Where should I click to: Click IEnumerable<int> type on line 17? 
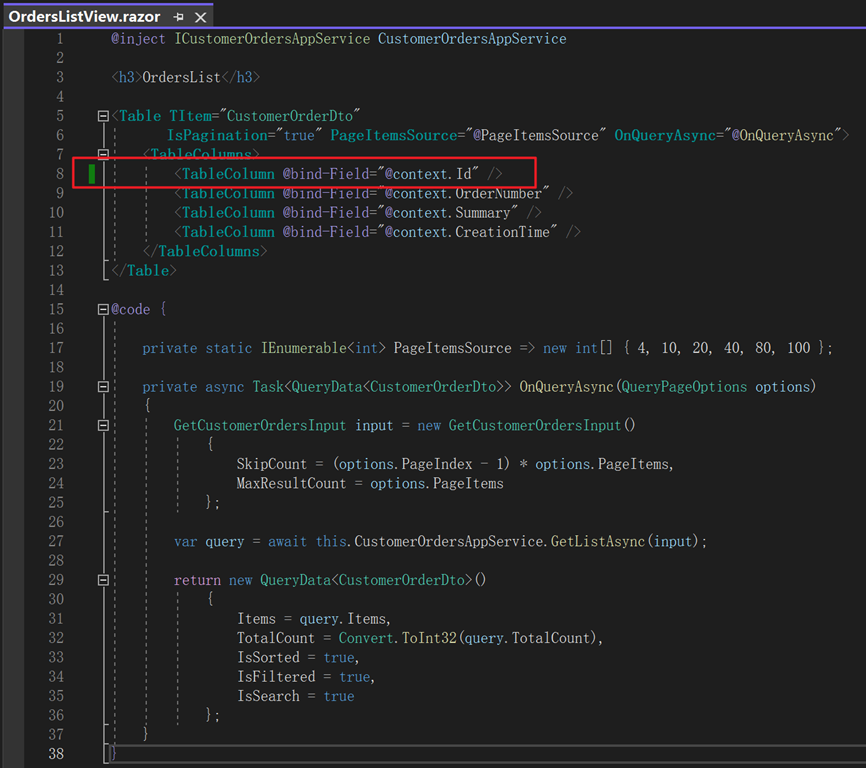click(323, 348)
